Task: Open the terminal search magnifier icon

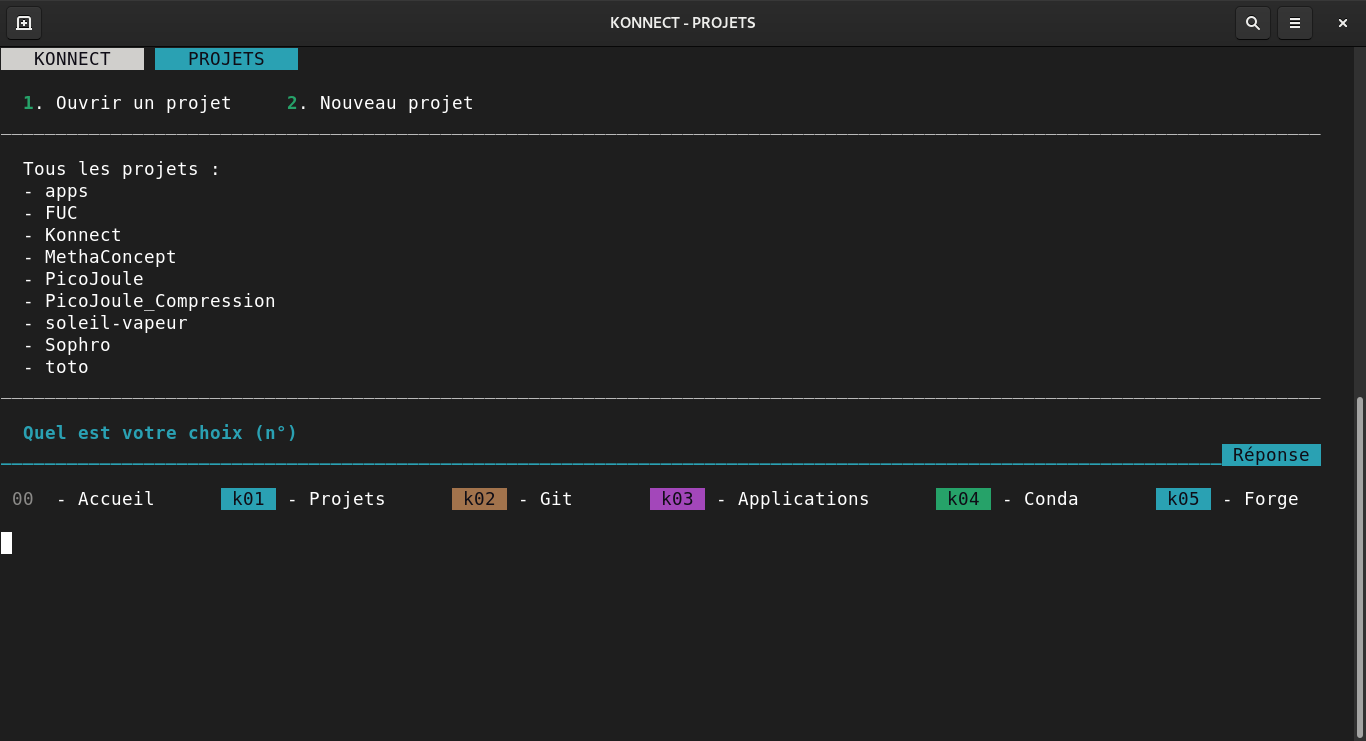Action: click(1252, 23)
